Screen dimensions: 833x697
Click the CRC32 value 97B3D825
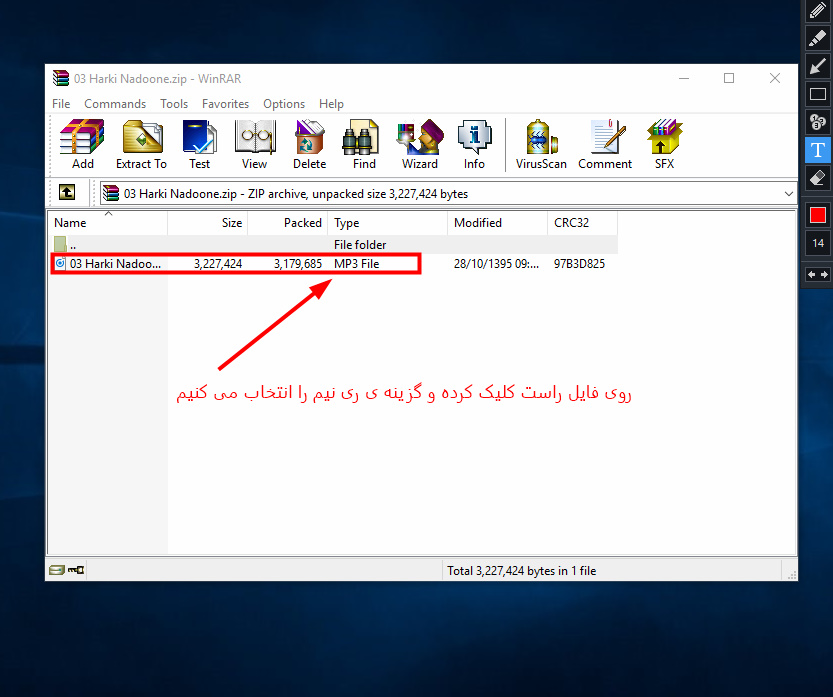pos(579,264)
